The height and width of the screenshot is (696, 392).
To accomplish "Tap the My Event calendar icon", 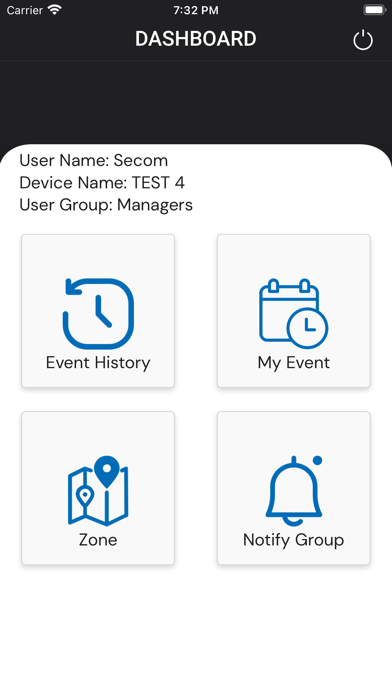I will (293, 313).
